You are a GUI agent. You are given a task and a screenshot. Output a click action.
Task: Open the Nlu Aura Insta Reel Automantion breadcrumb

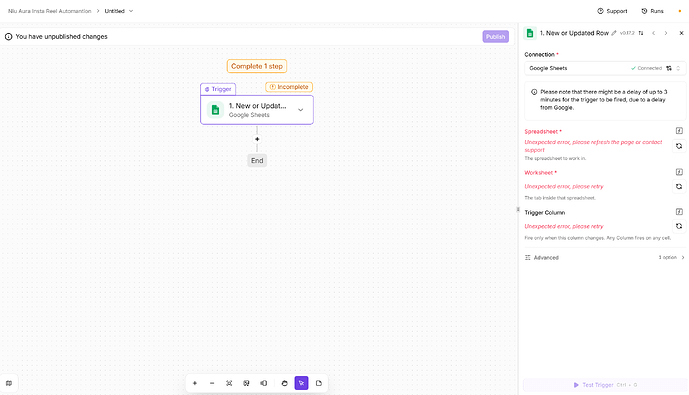click(x=50, y=11)
